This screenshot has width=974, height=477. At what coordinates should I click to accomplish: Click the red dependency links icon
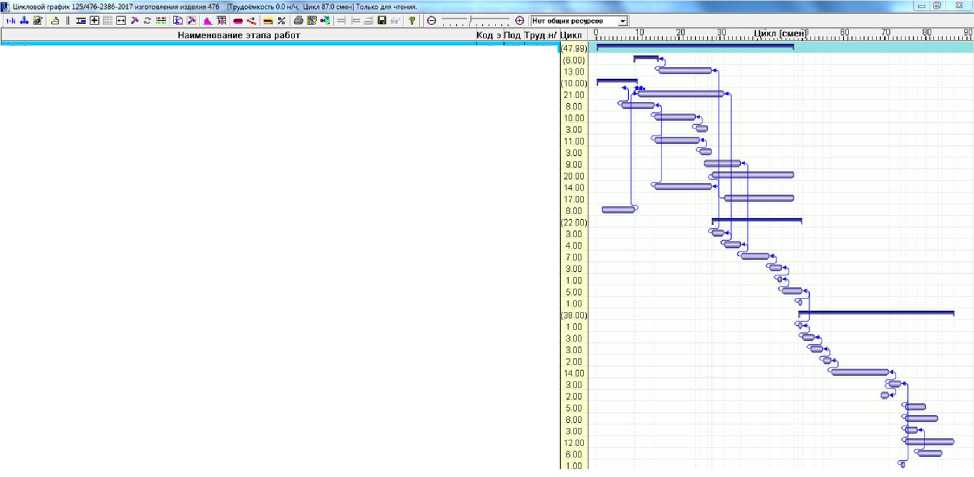(x=251, y=20)
